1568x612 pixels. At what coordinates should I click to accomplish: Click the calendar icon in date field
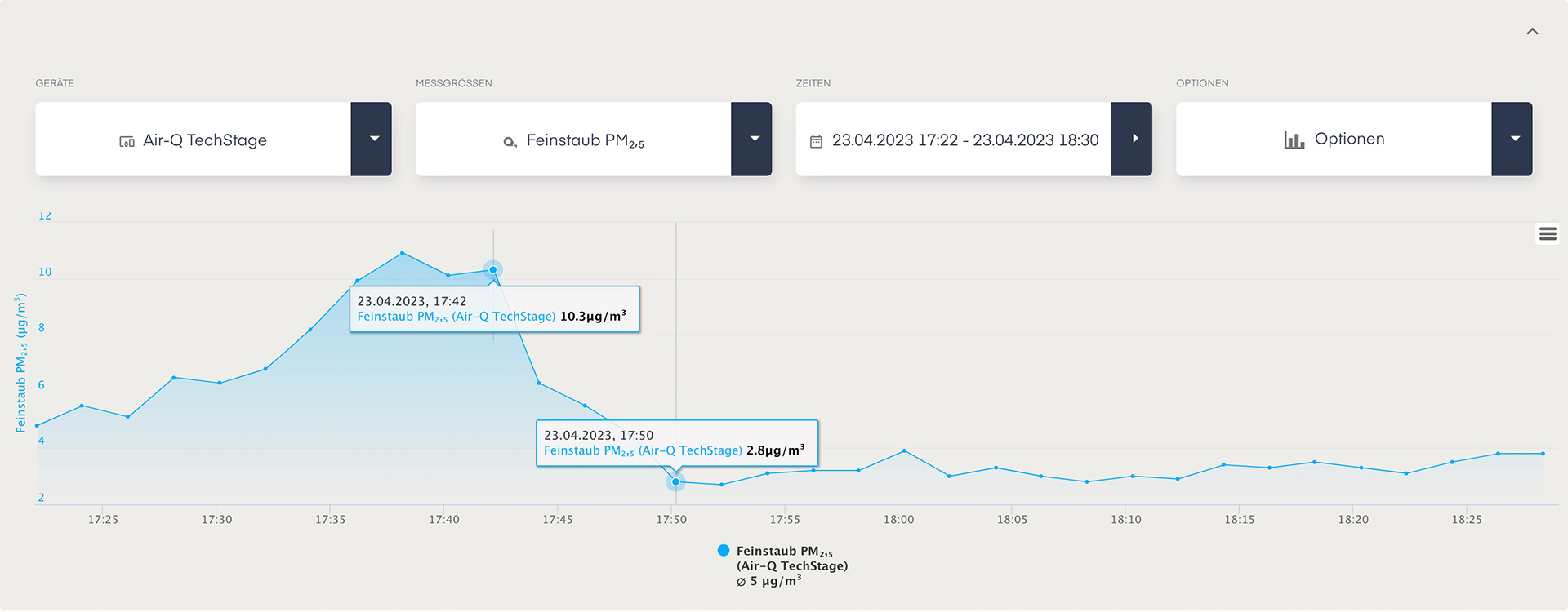[815, 141]
